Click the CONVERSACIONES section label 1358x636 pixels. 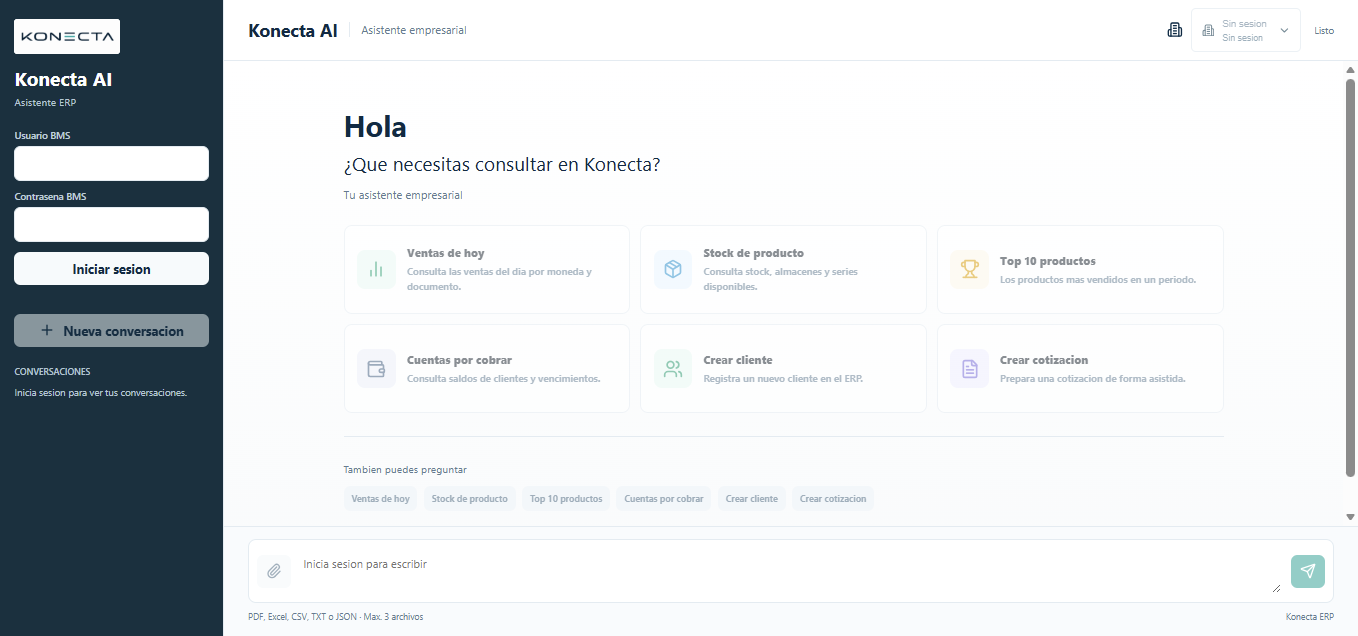click(x=52, y=371)
